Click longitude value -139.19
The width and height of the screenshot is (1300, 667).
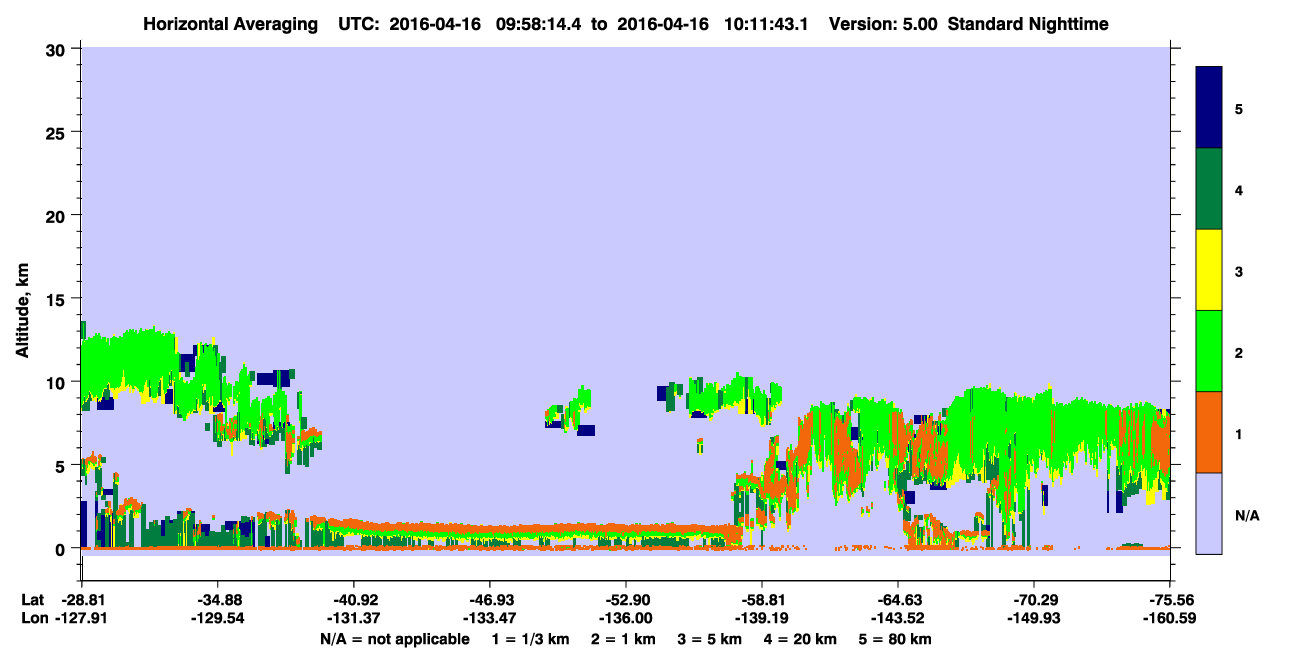pos(762,619)
